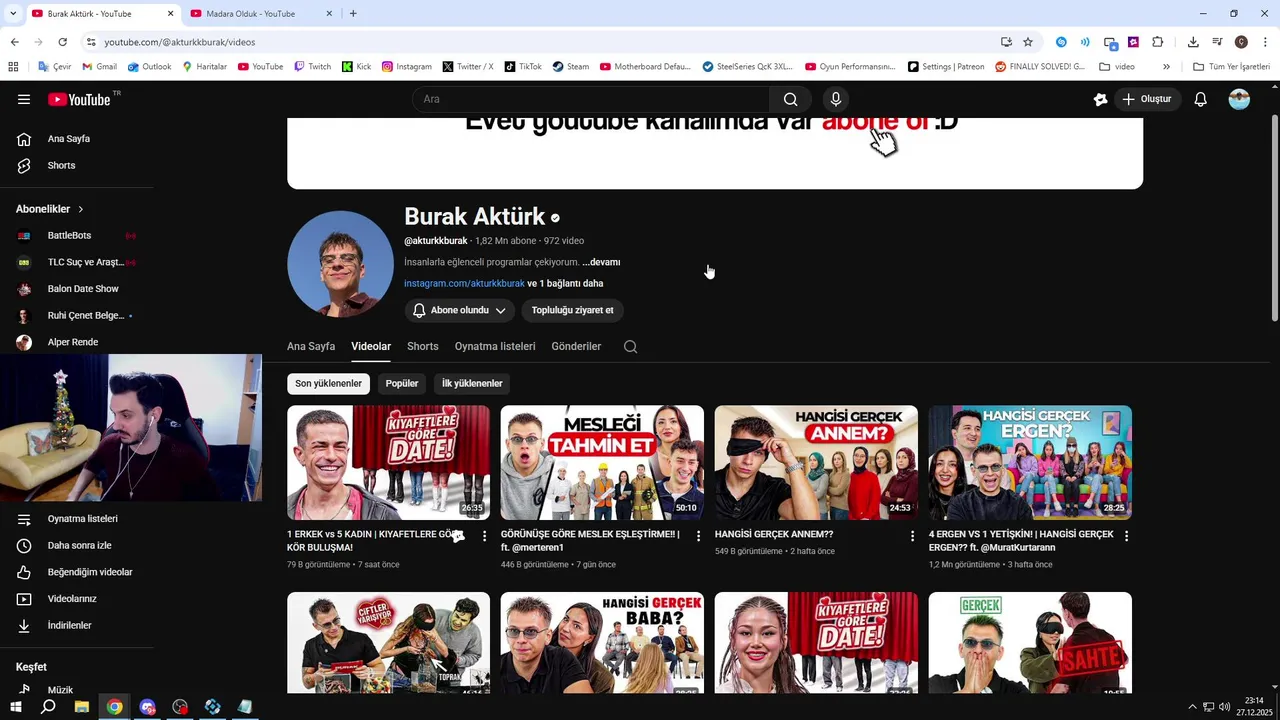Open instagram.com/akturkkburak link
Image resolution: width=1280 pixels, height=720 pixels.
464,283
